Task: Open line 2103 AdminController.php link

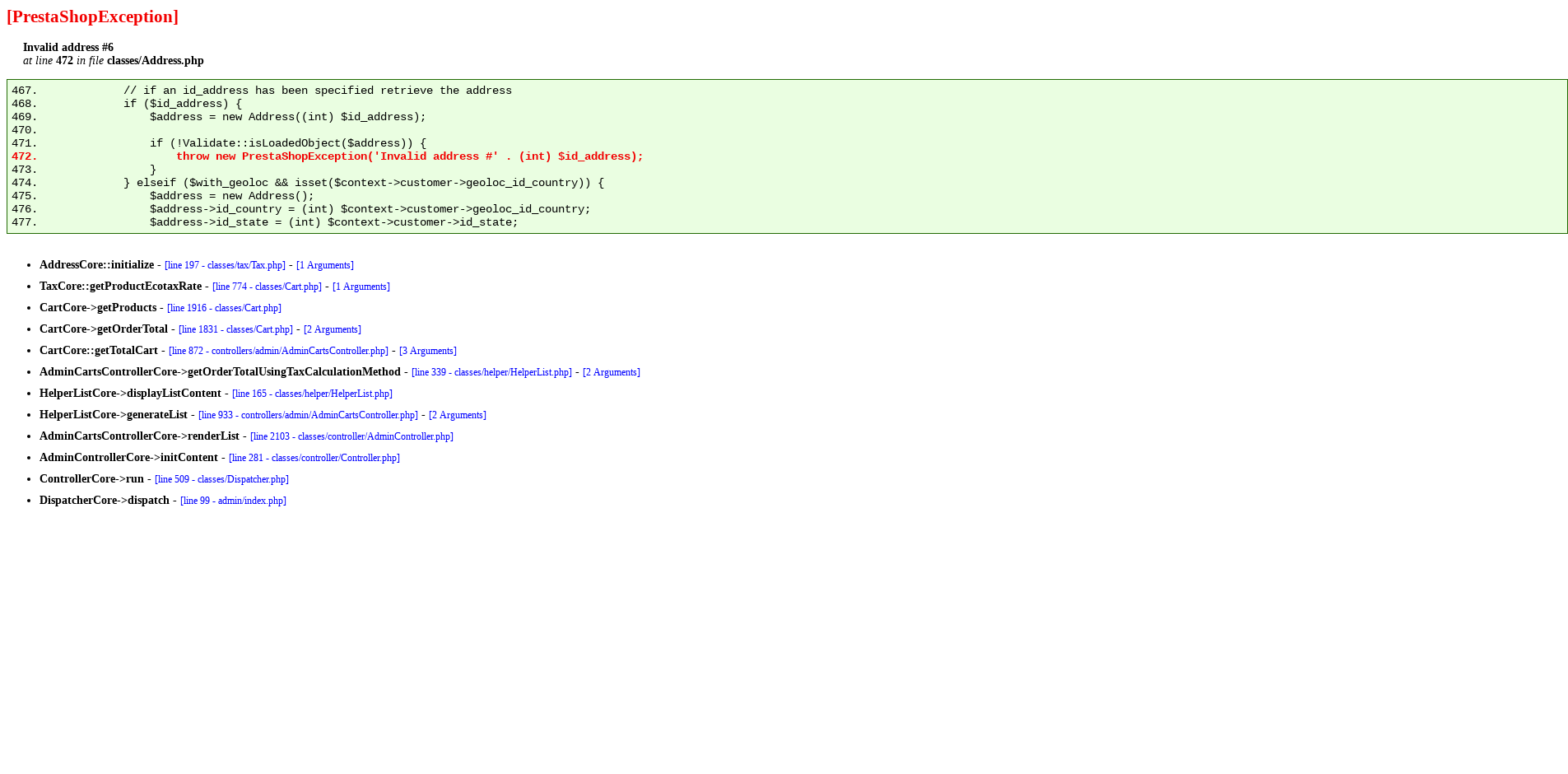Action: (351, 436)
